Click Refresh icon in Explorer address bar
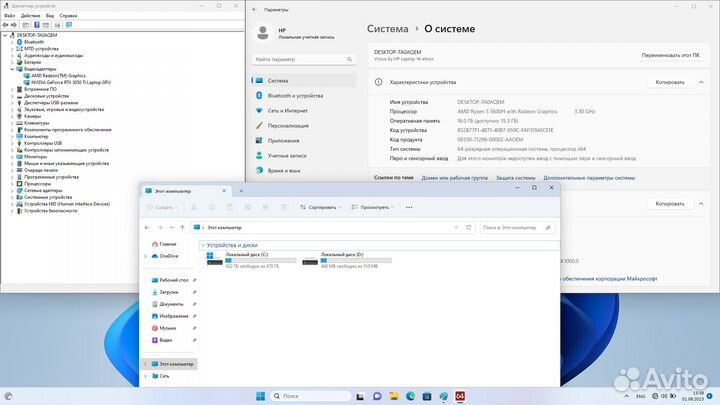The width and height of the screenshot is (720, 405). pyautogui.click(x=468, y=227)
